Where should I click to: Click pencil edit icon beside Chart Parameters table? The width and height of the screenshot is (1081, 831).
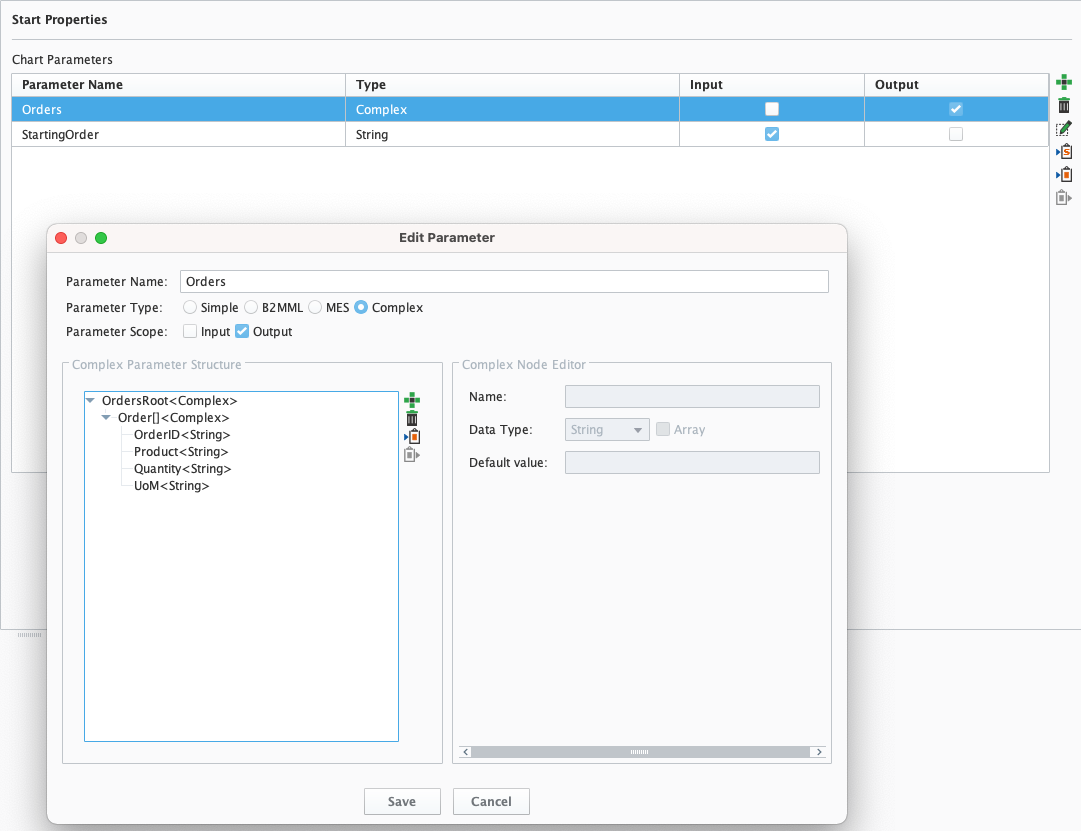tap(1064, 129)
